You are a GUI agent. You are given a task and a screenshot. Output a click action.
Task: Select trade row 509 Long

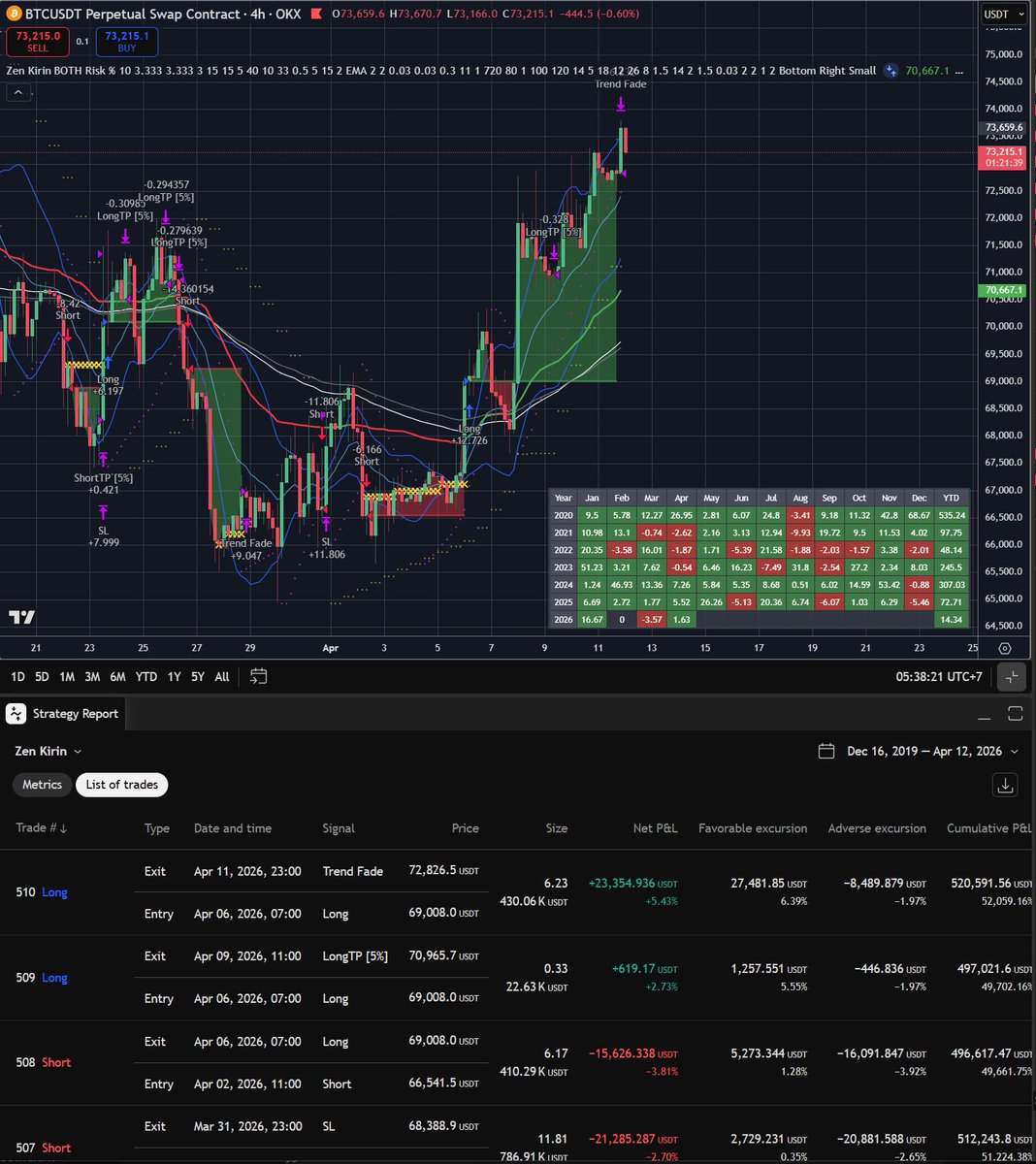coord(518,978)
